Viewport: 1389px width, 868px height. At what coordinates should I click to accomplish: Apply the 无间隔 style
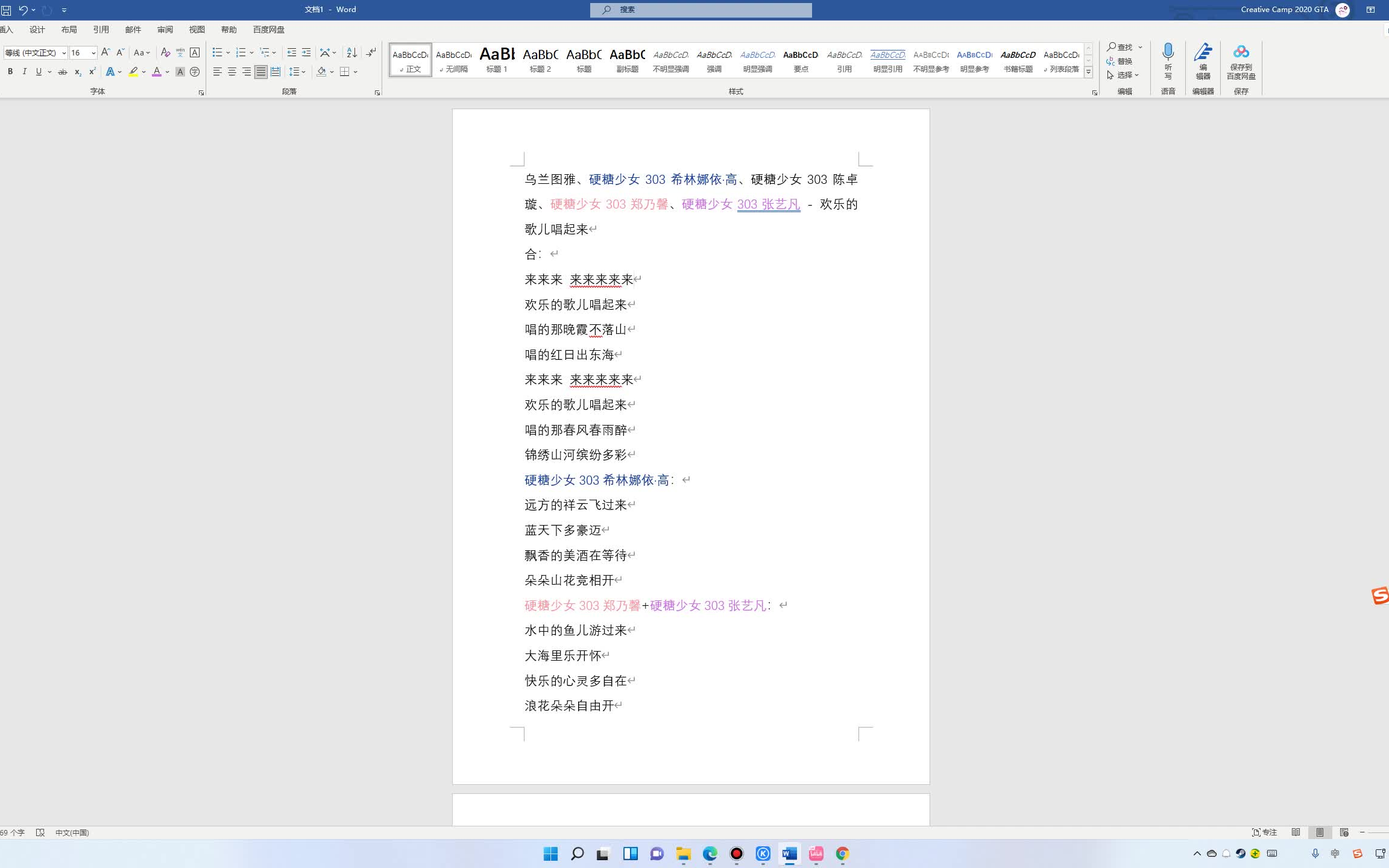point(454,60)
